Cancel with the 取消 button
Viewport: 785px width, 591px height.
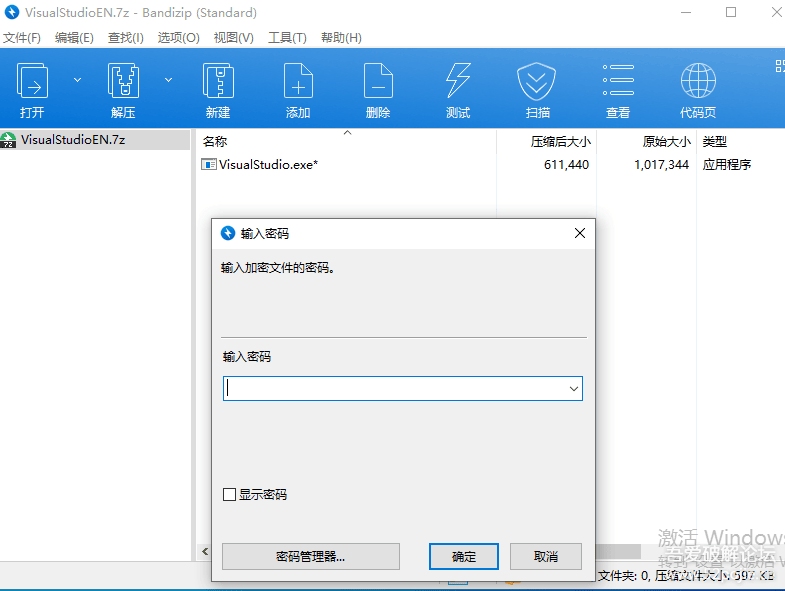pos(546,556)
